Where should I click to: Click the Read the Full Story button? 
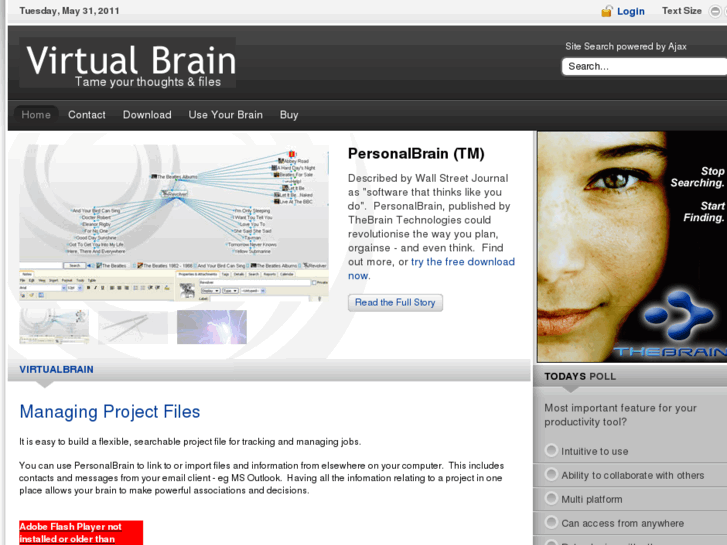(395, 302)
